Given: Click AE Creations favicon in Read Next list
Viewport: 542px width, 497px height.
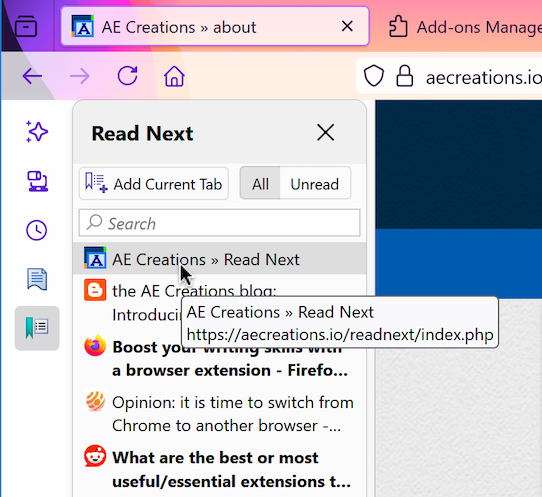Looking at the screenshot, I should (x=95, y=257).
